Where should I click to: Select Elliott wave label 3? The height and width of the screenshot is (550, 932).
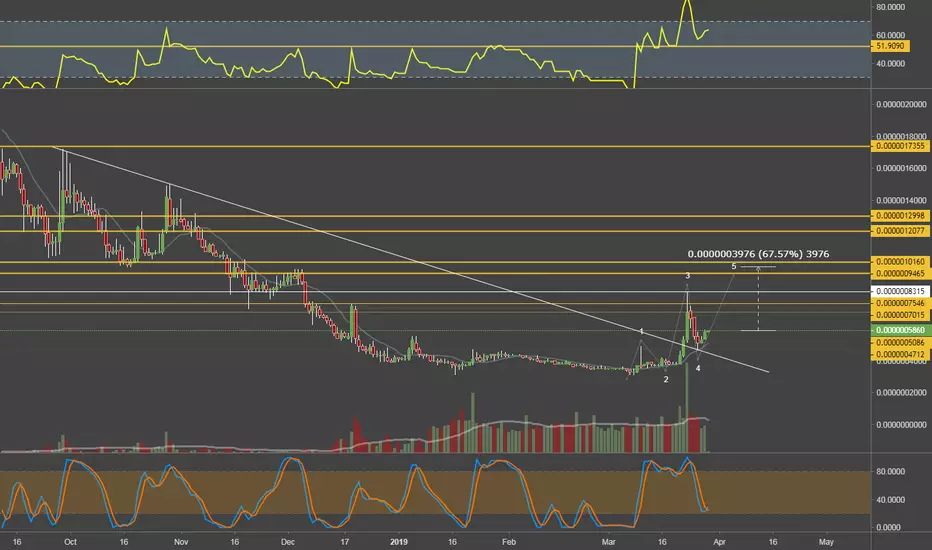pyautogui.click(x=688, y=276)
